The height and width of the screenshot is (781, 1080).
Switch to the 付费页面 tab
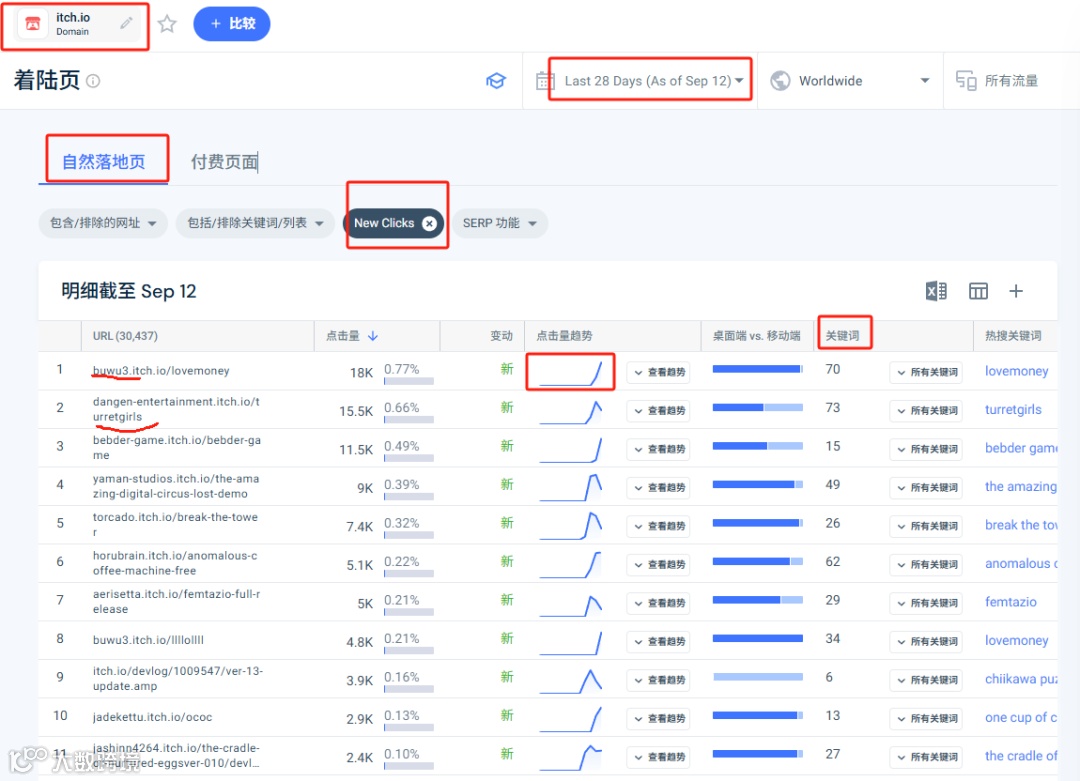point(224,162)
